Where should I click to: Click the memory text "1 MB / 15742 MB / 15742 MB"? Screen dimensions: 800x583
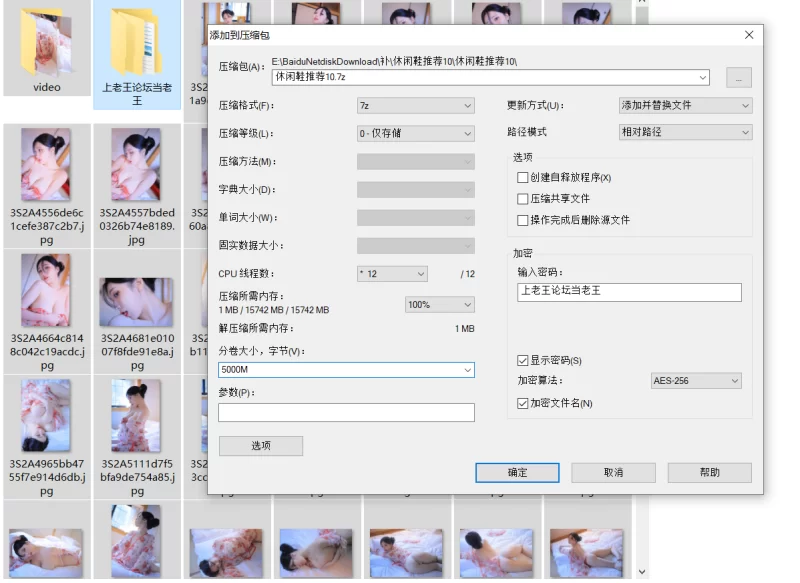click(x=274, y=310)
